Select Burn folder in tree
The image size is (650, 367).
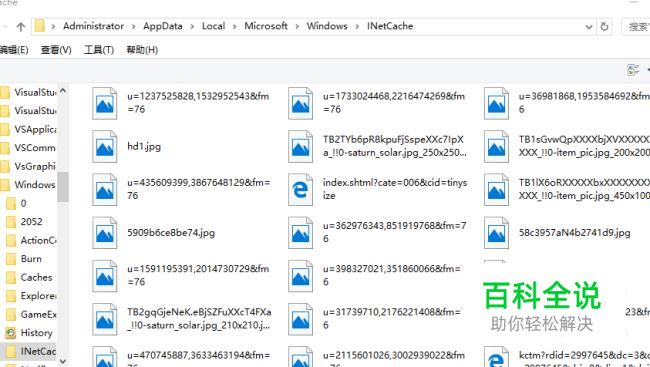[x=24, y=259]
